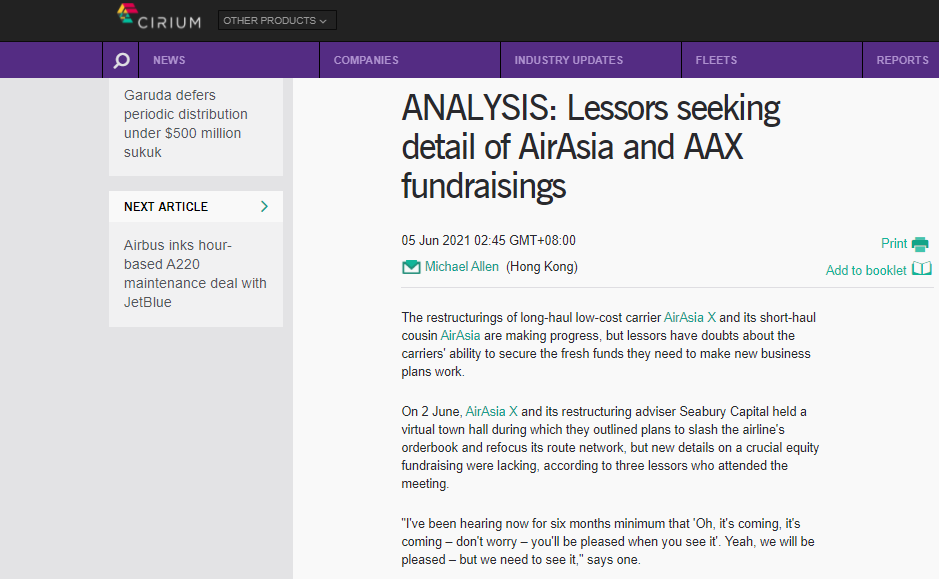Click AirAsia X link in first paragraph

pyautogui.click(x=690, y=317)
